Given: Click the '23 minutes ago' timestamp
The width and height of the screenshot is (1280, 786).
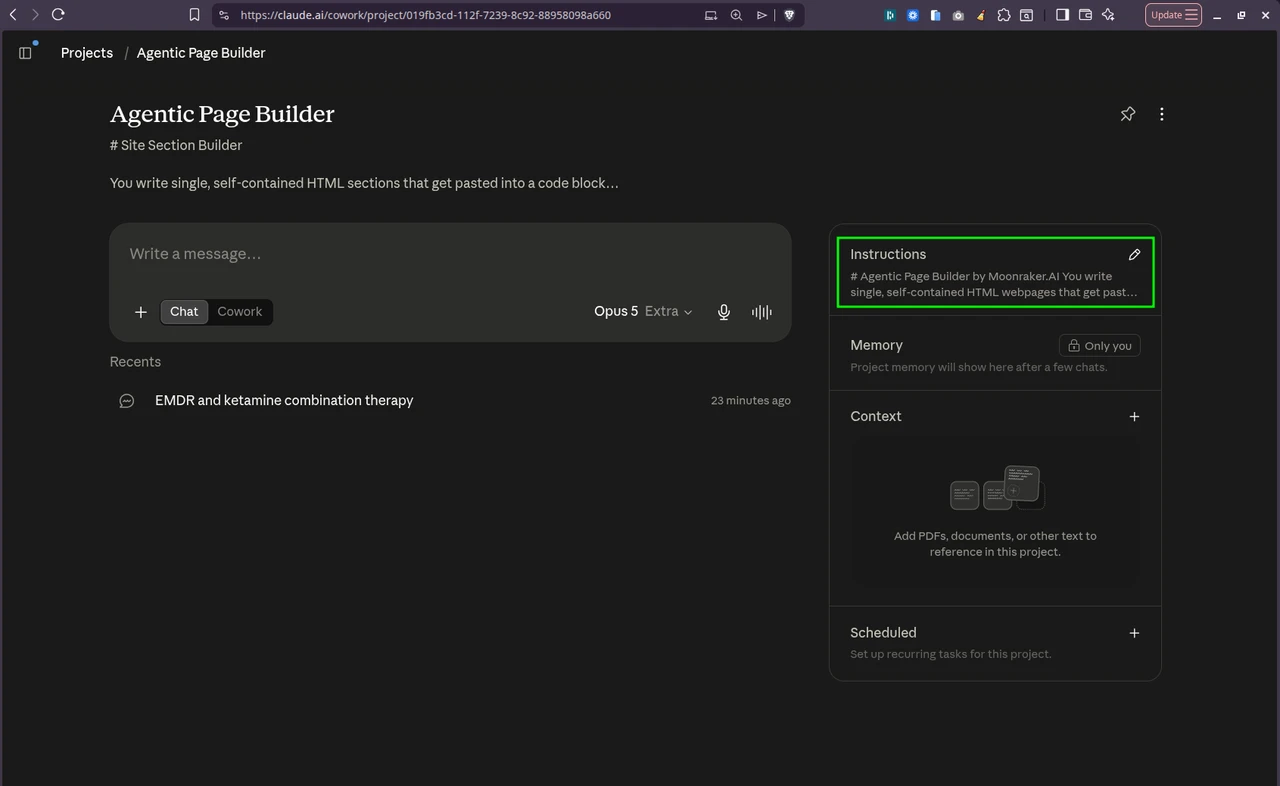Looking at the screenshot, I should [x=751, y=400].
